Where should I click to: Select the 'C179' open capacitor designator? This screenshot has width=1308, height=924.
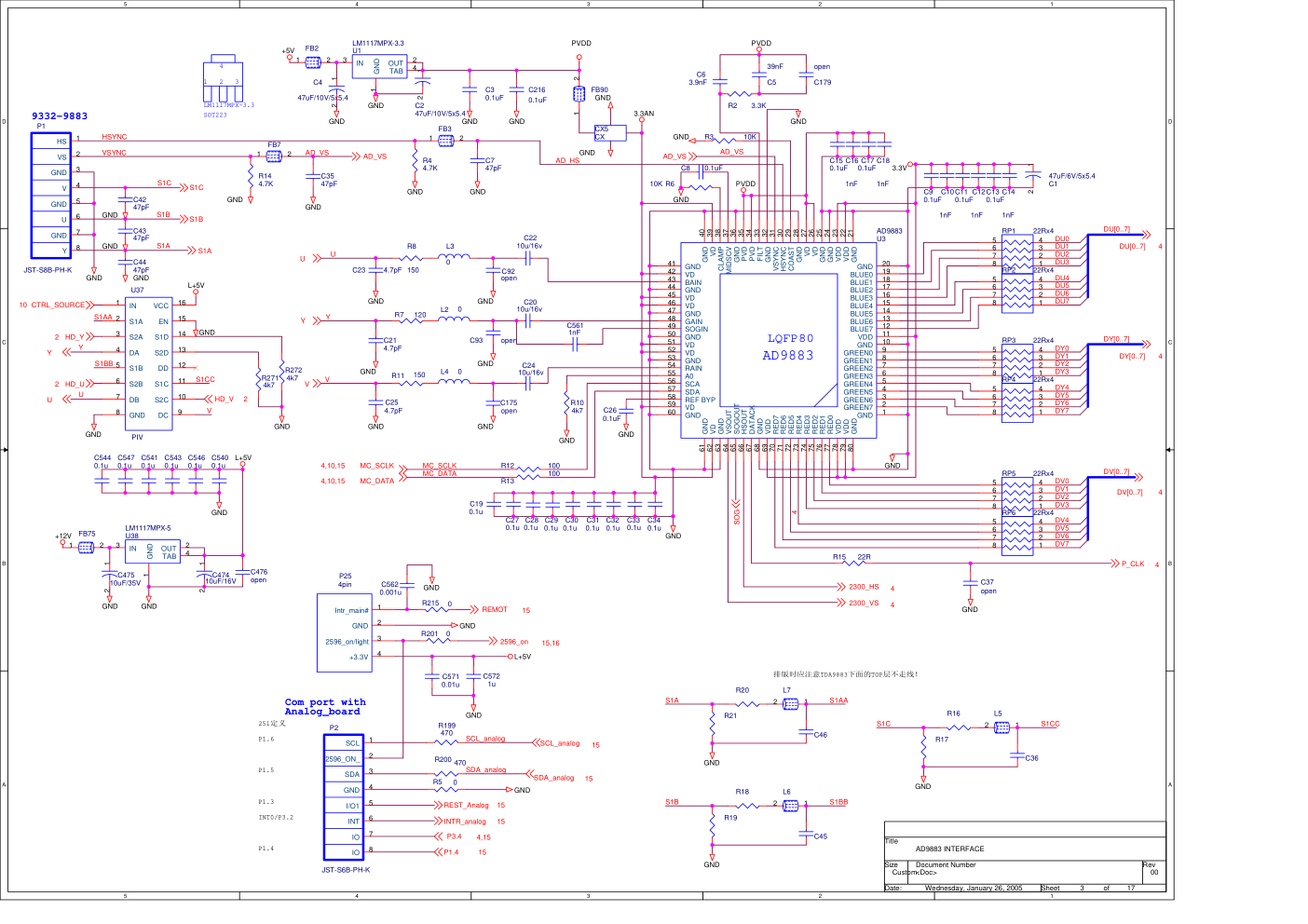pyautogui.click(x=823, y=82)
